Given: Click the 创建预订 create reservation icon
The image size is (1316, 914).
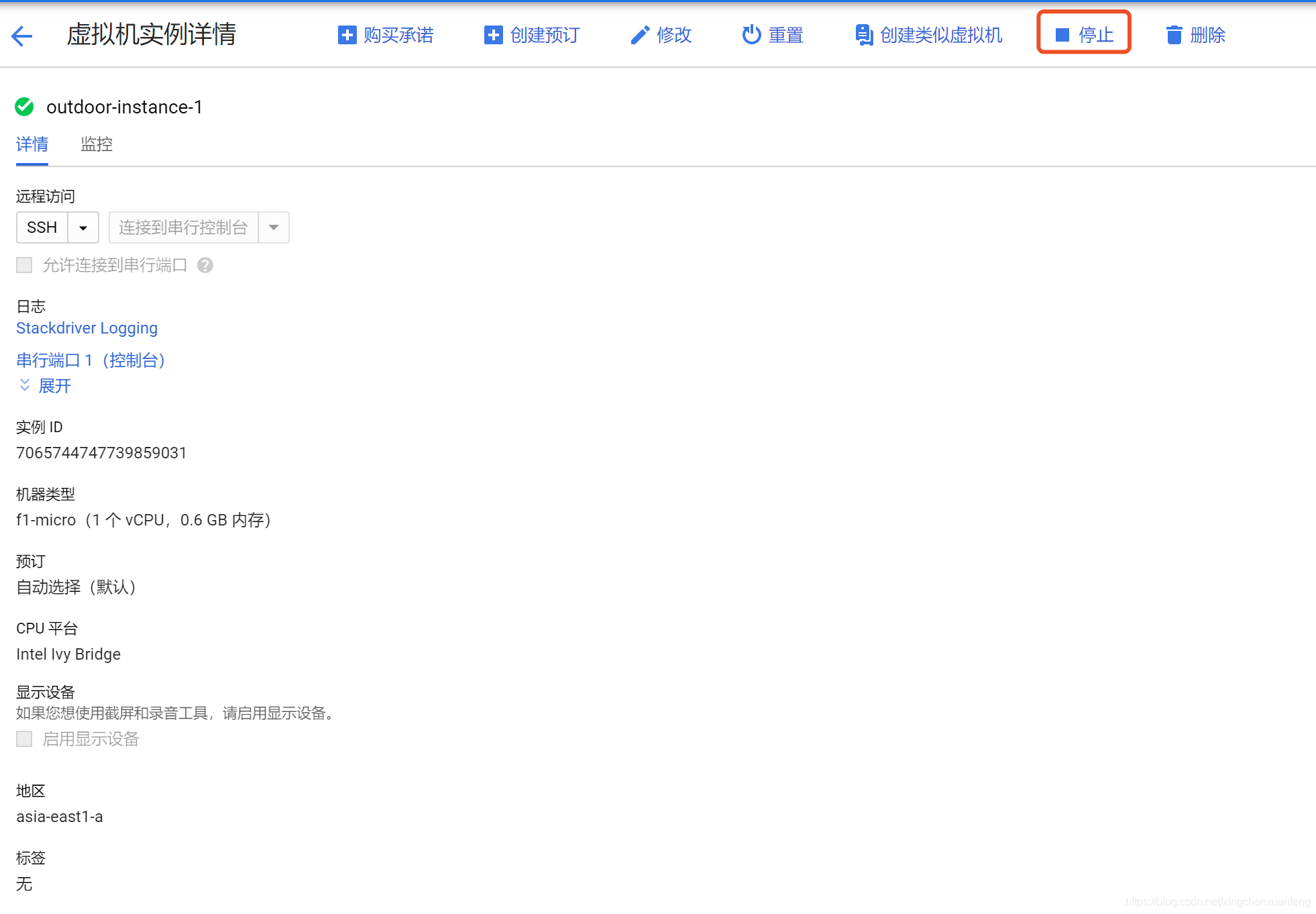Looking at the screenshot, I should point(493,35).
